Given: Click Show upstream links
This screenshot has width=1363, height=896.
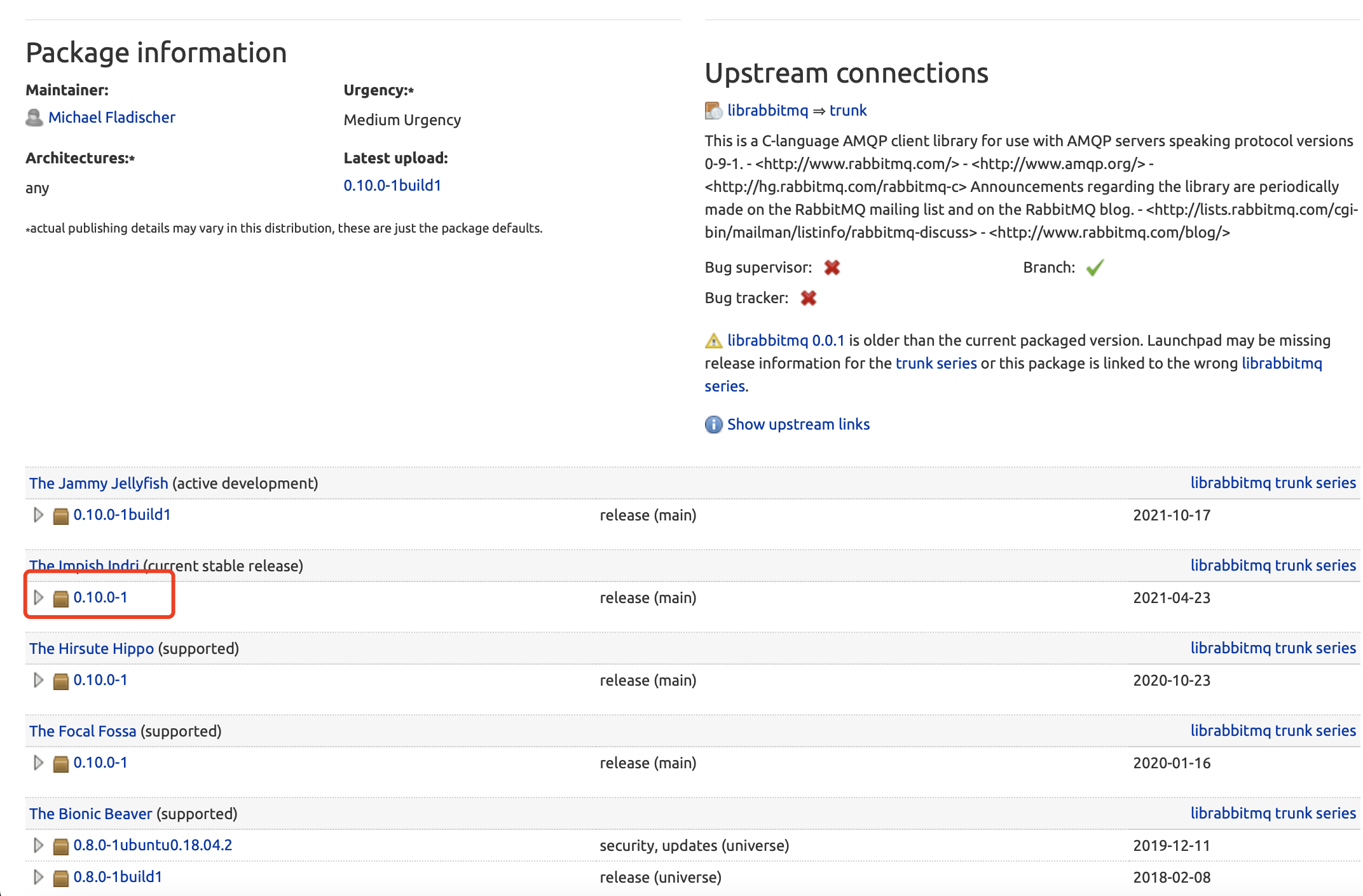Looking at the screenshot, I should click(x=798, y=424).
